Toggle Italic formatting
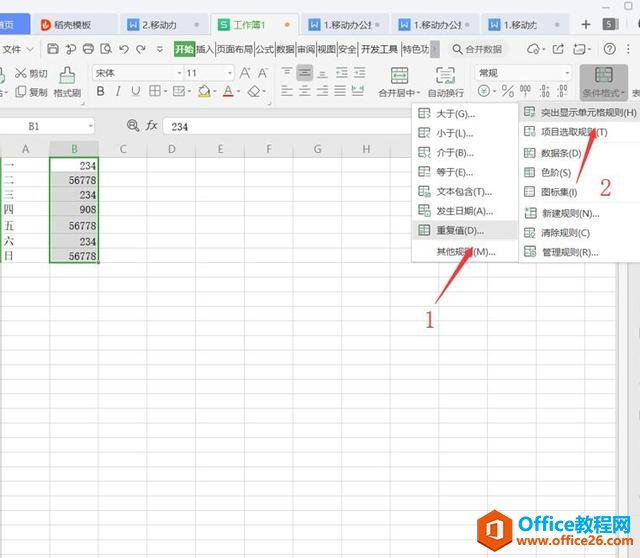This screenshot has height=558, width=640. 118,91
